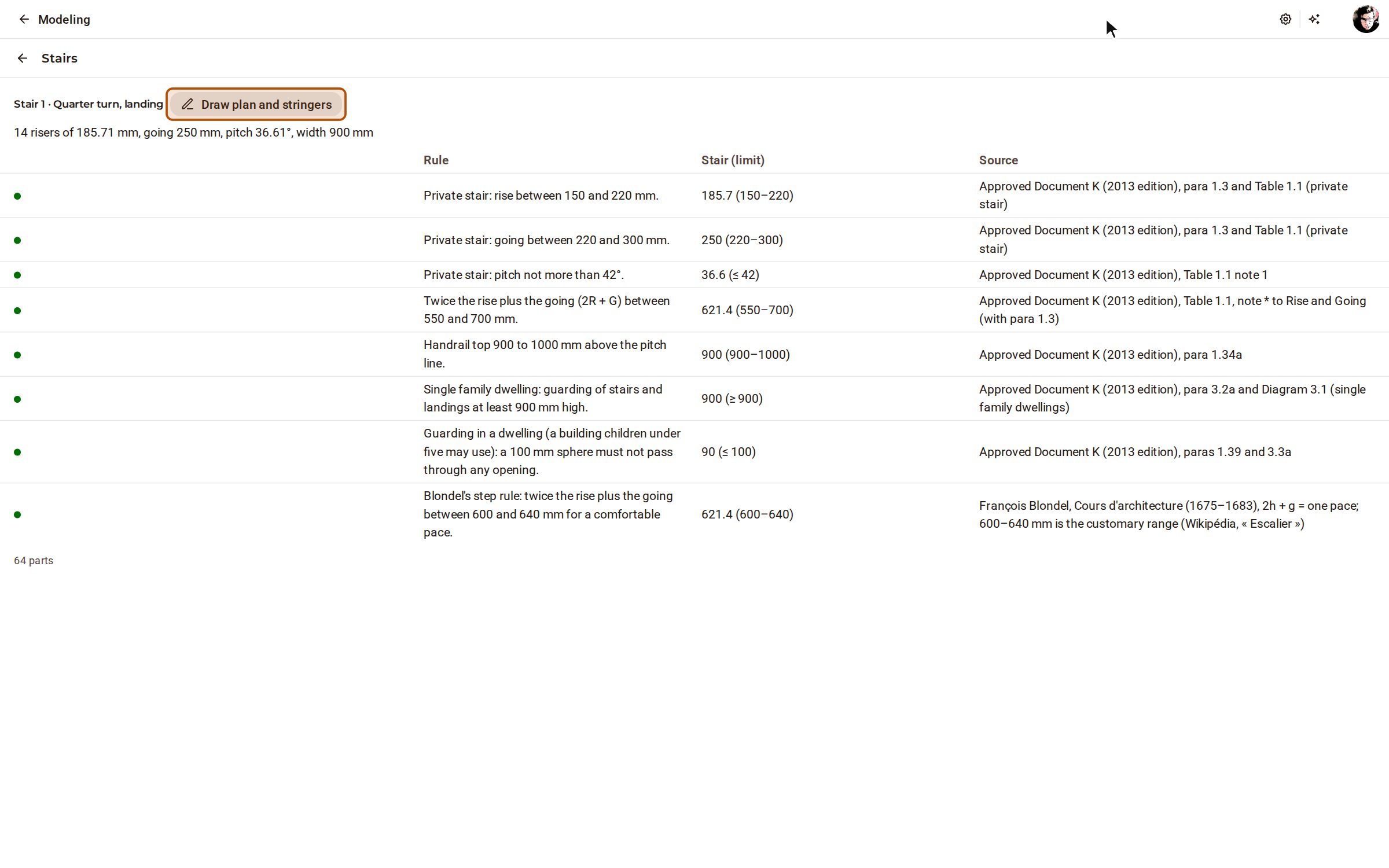
Task: Click 'Private stair: rise between 150 and 220 mm.'
Action: coord(541,196)
